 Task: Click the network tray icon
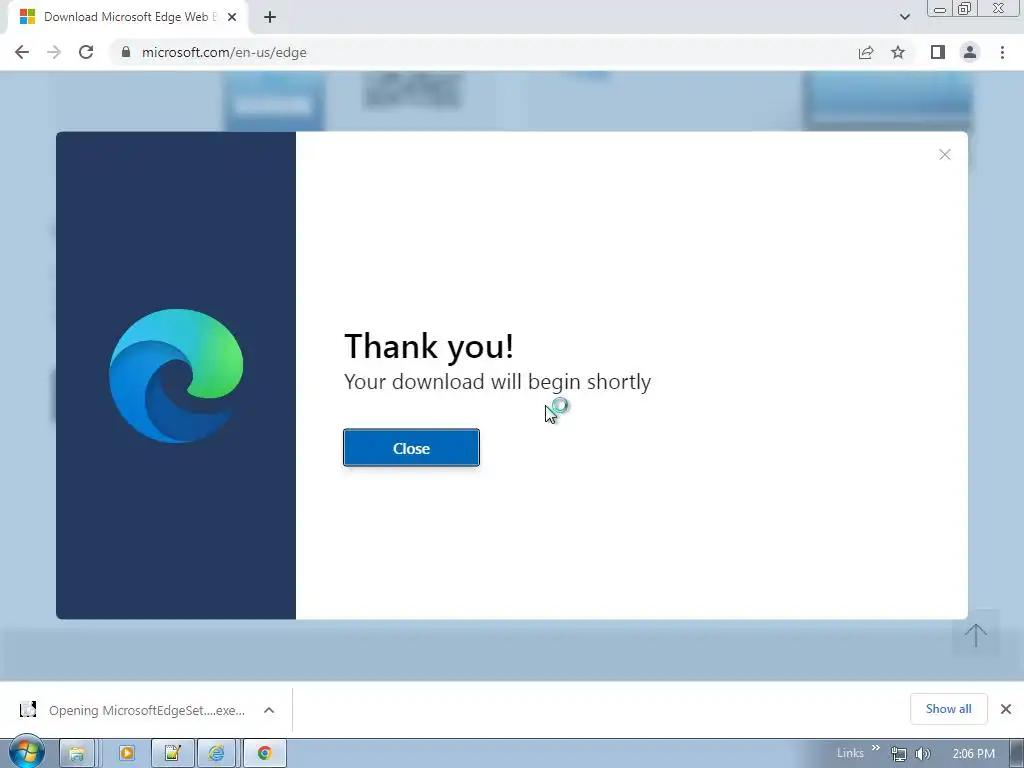pyautogui.click(x=899, y=754)
